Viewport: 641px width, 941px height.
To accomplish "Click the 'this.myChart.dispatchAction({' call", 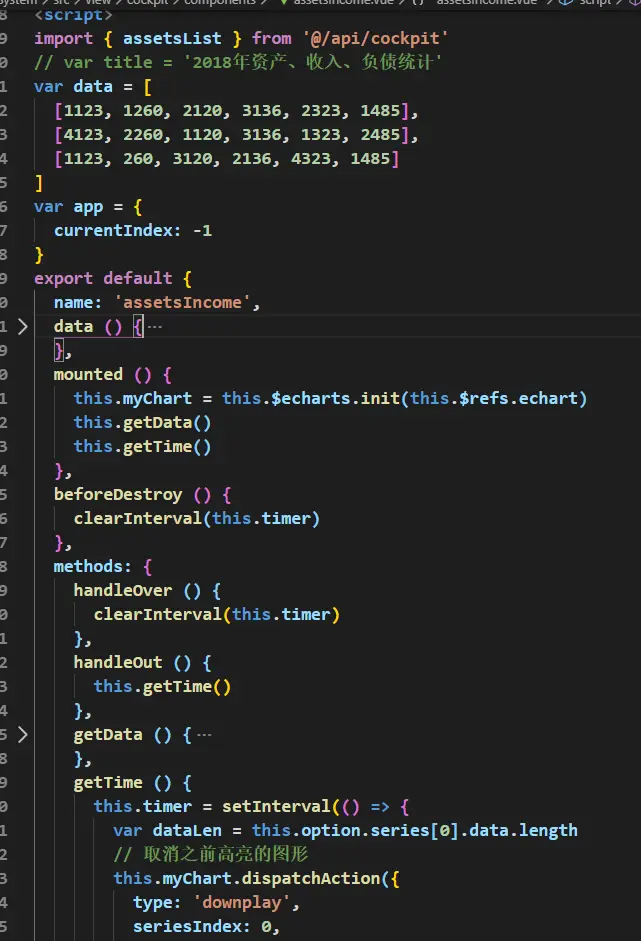I will pos(256,879).
